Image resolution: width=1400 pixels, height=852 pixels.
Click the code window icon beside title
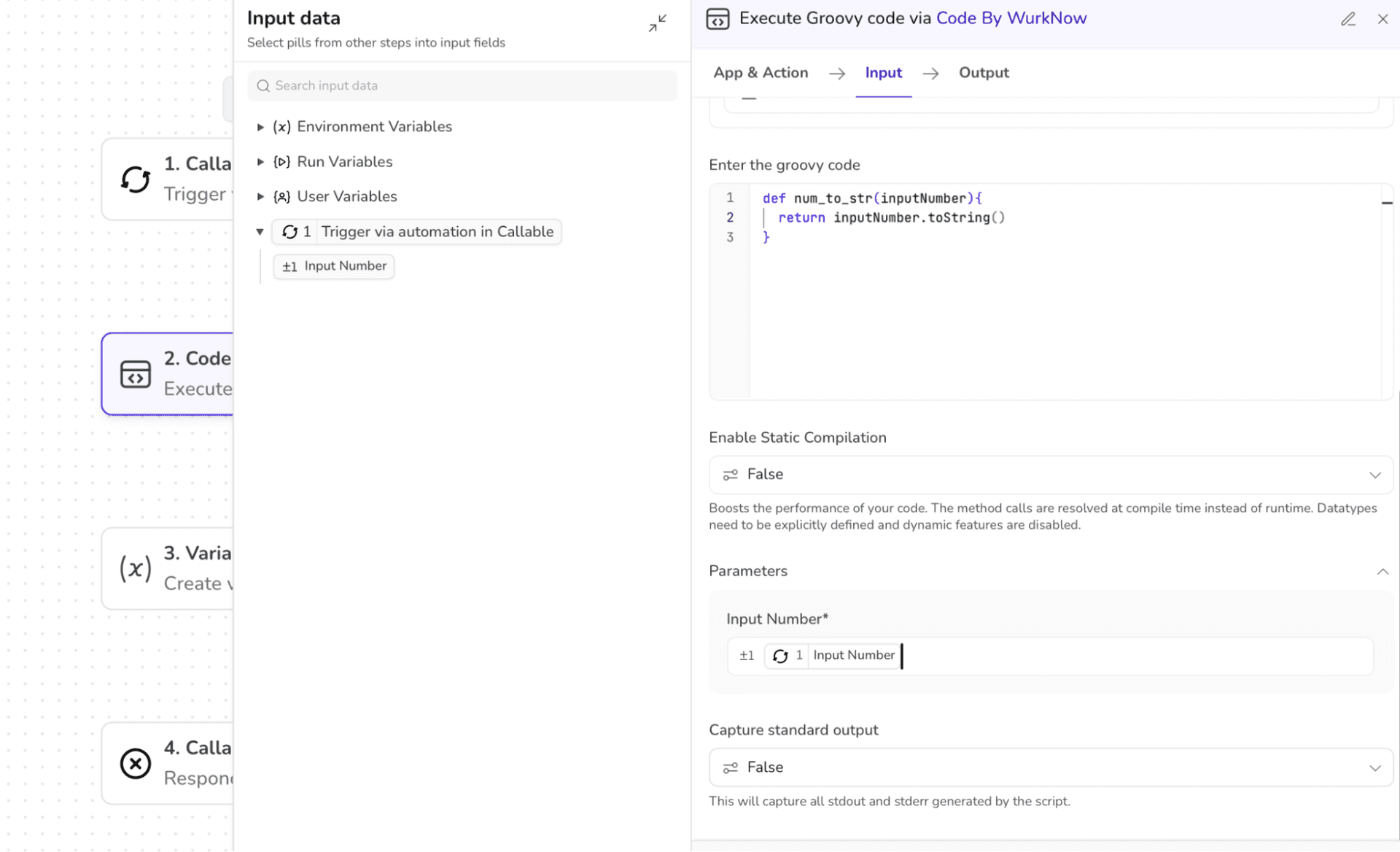point(717,19)
